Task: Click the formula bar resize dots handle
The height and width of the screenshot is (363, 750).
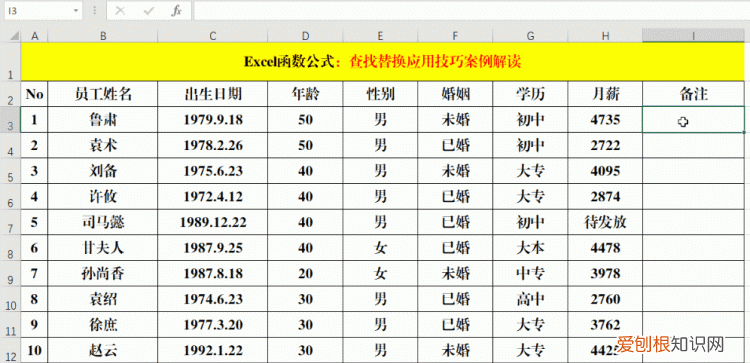Action: pos(94,11)
